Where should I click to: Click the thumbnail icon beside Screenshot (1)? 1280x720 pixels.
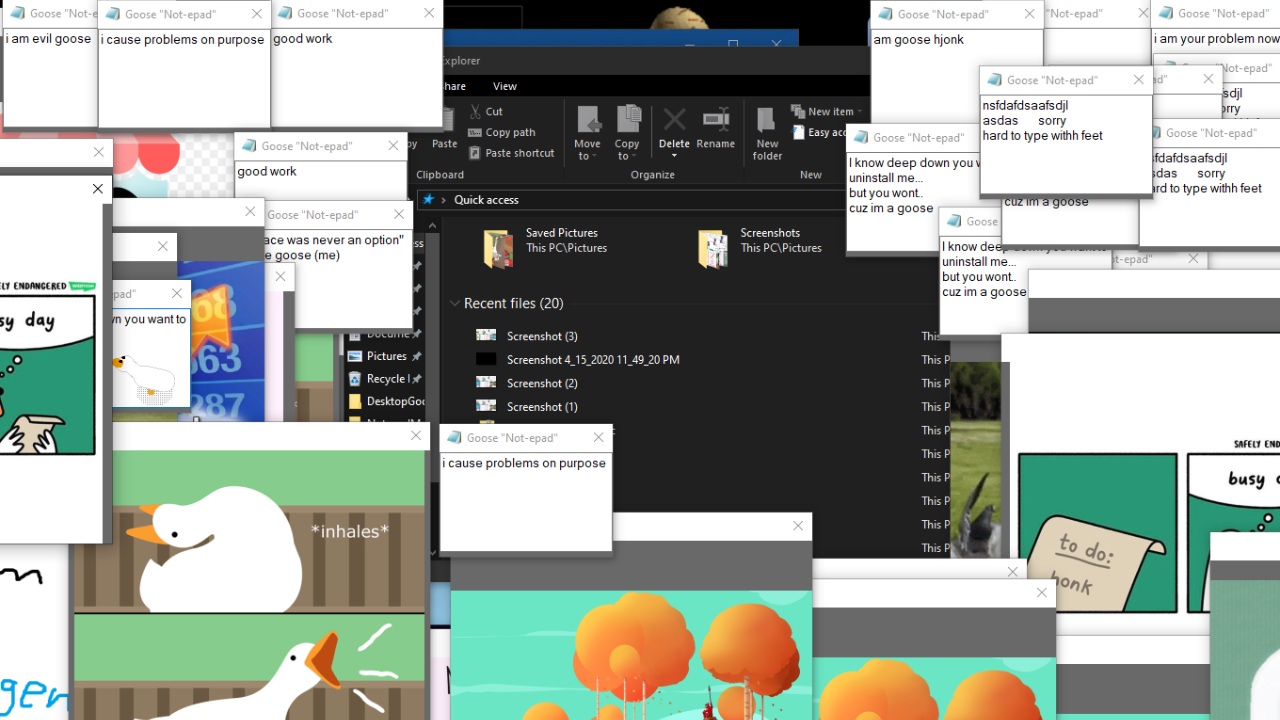(486, 407)
